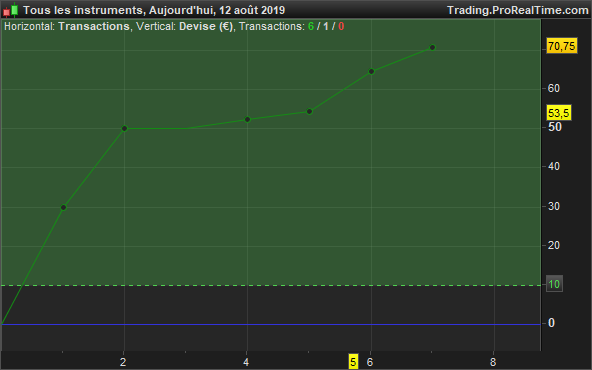Click the data point at transaction 6
Image resolution: width=592 pixels, height=370 pixels.
tap(372, 72)
